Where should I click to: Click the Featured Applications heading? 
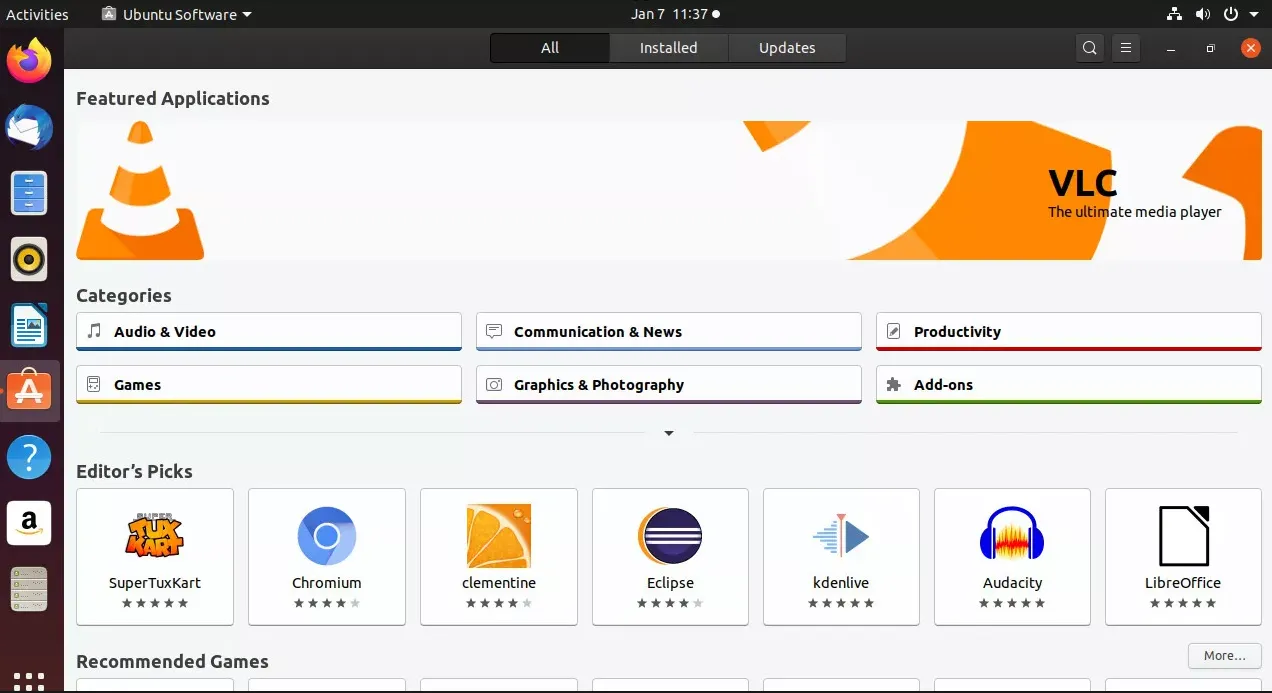(173, 98)
